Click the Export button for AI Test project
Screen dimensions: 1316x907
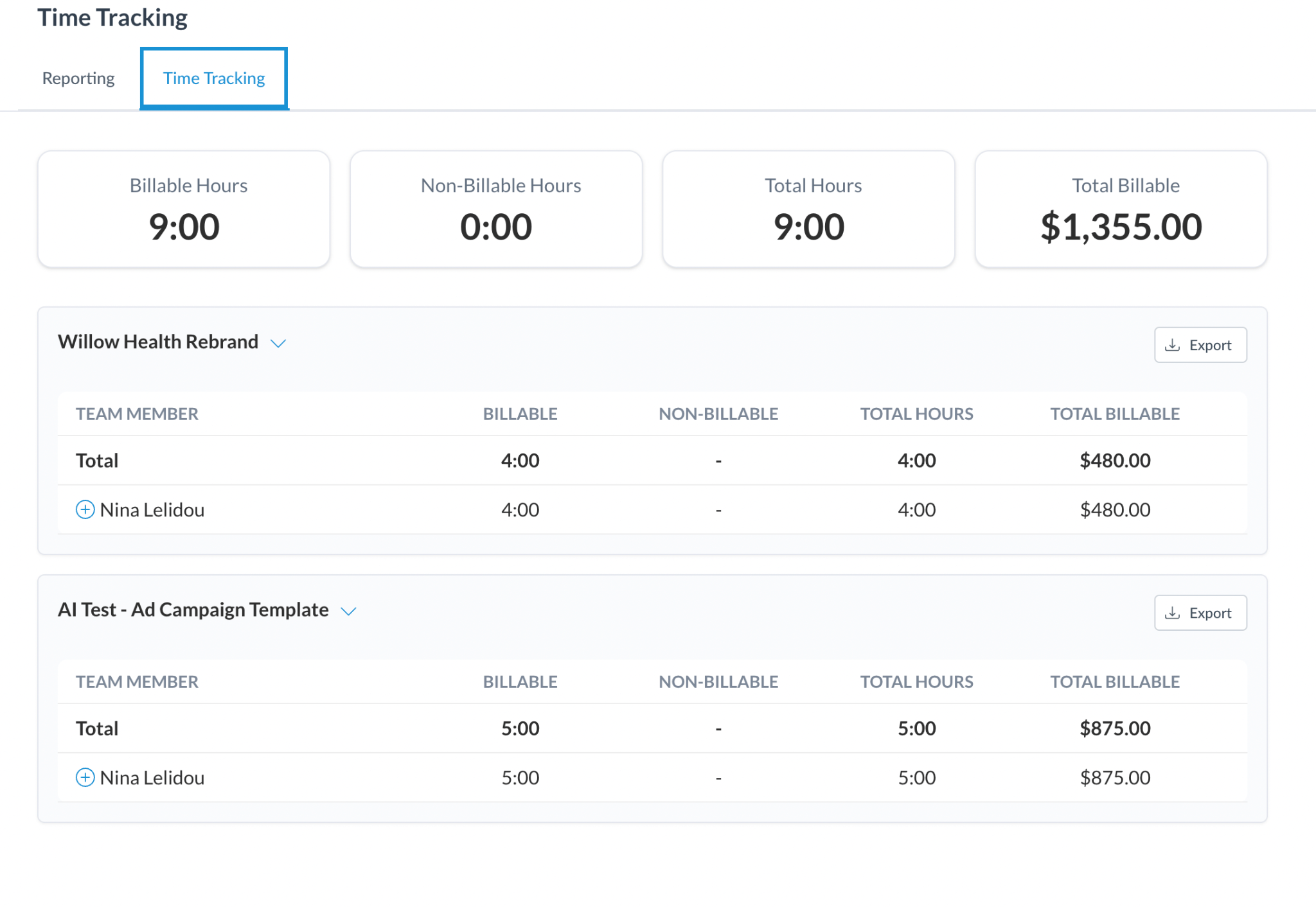click(1200, 613)
